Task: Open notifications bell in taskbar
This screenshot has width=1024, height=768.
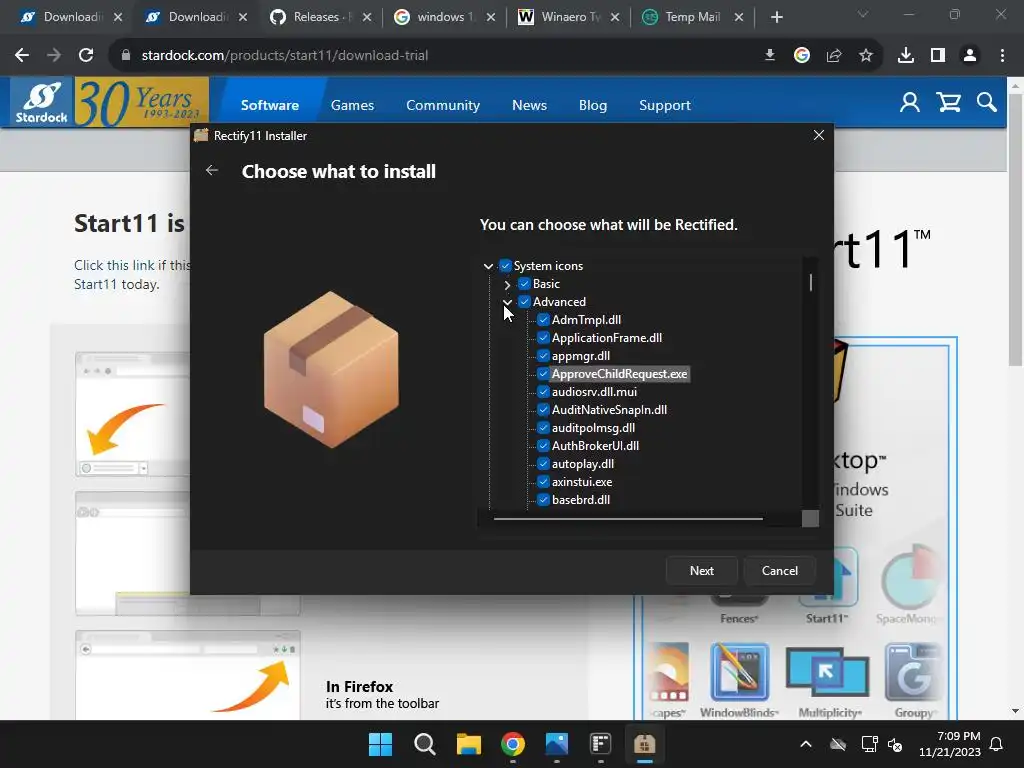Action: 996,744
